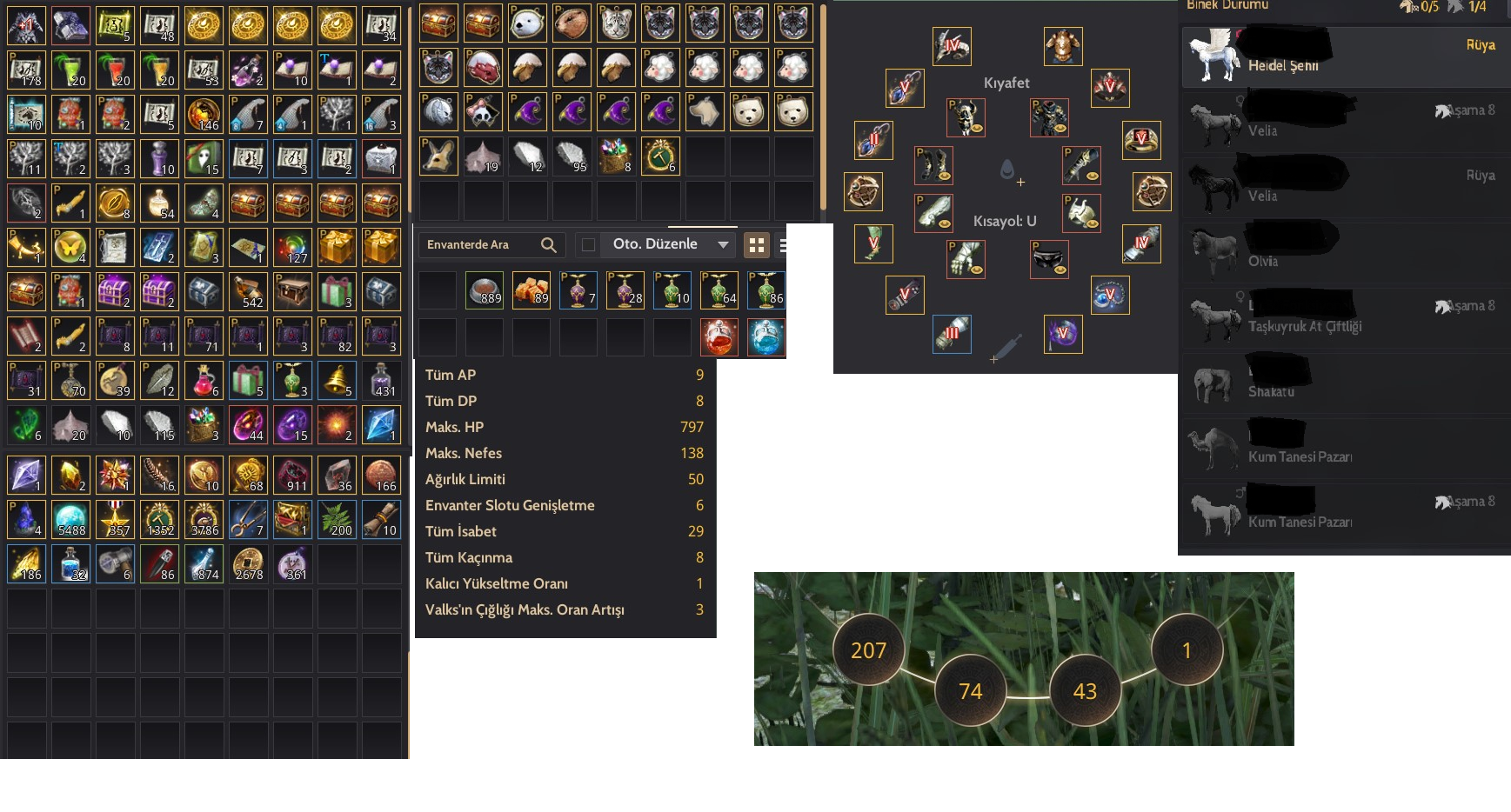This screenshot has height=812, width=1511.
Task: Switch inventory to grid view
Action: click(757, 245)
